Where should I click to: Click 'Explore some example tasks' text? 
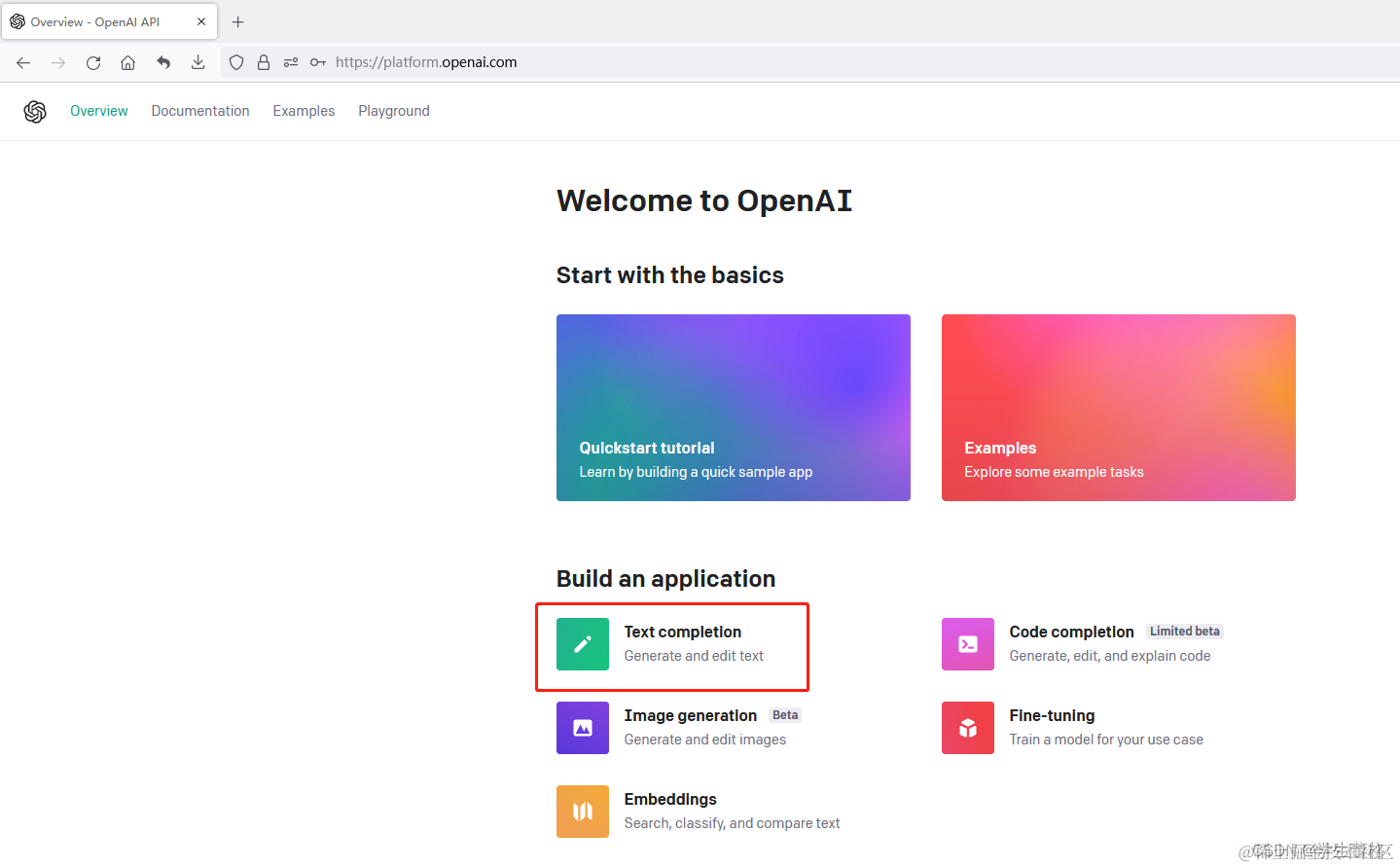(1054, 472)
